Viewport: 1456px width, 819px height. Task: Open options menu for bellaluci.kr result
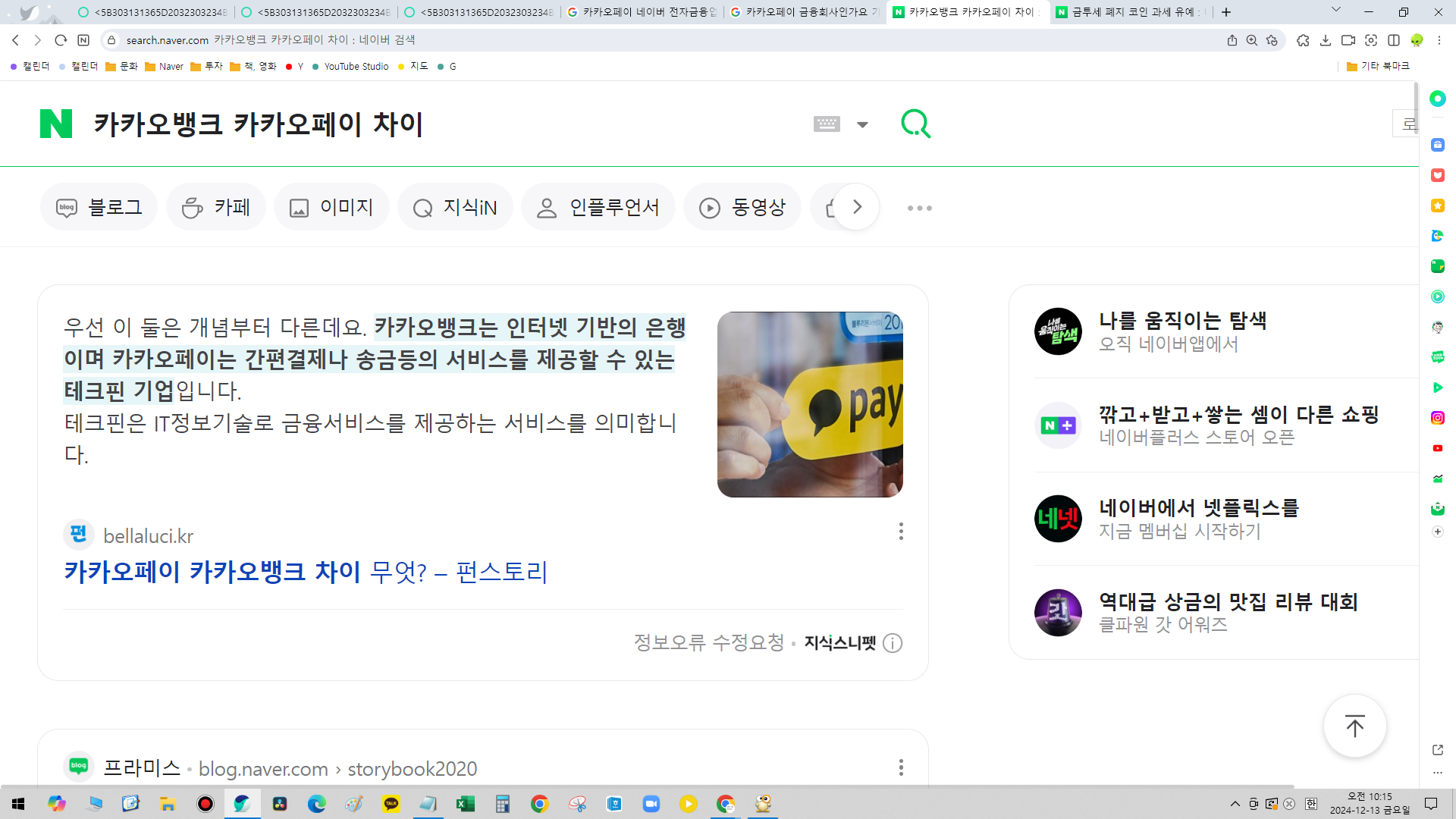(901, 531)
